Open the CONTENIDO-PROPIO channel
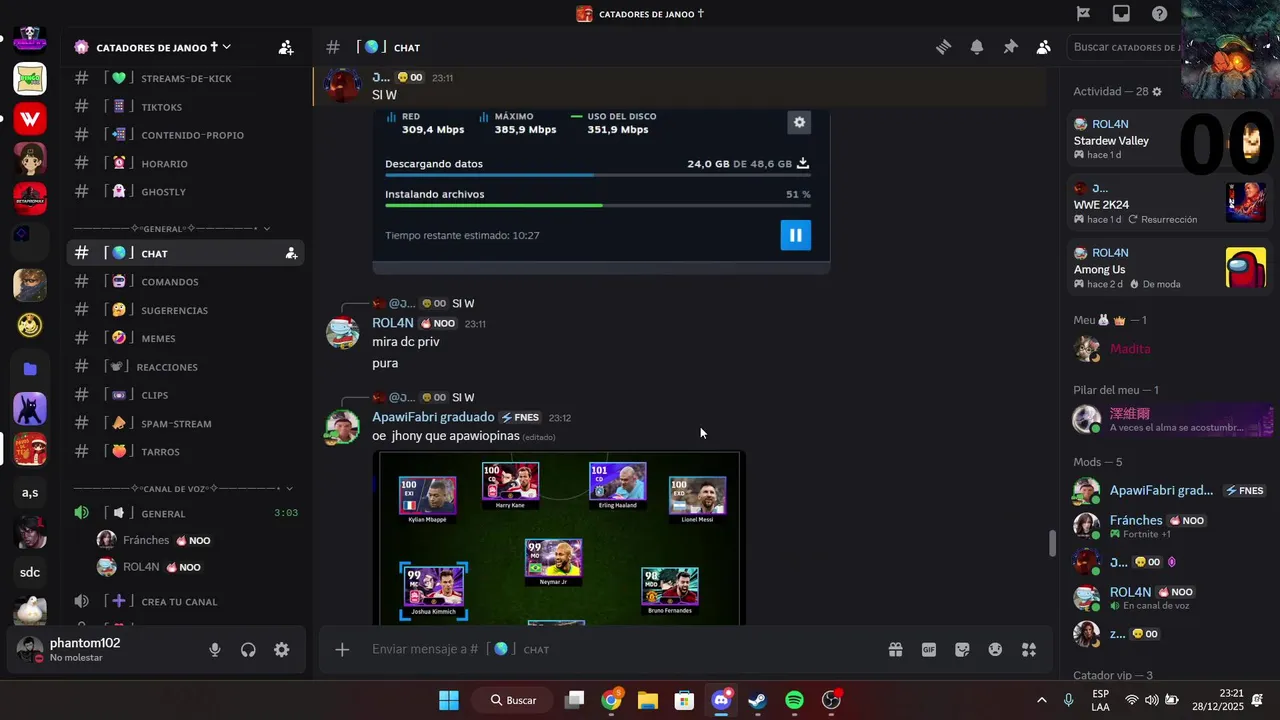Screen dimensions: 1280x720 pos(186,135)
